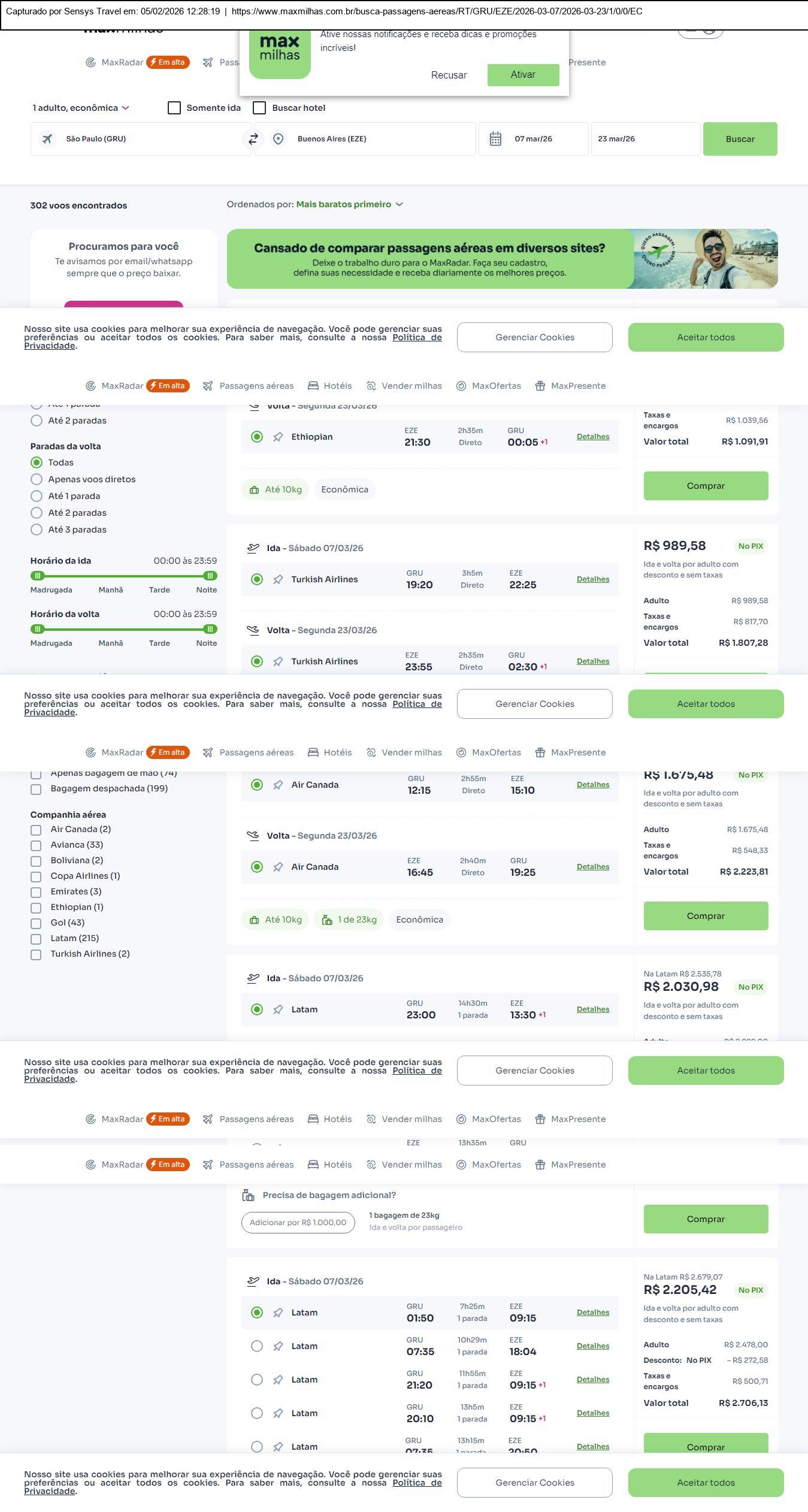Click the airplane icon in the origin field
Image resolution: width=808 pixels, height=1512 pixels.
coord(47,139)
